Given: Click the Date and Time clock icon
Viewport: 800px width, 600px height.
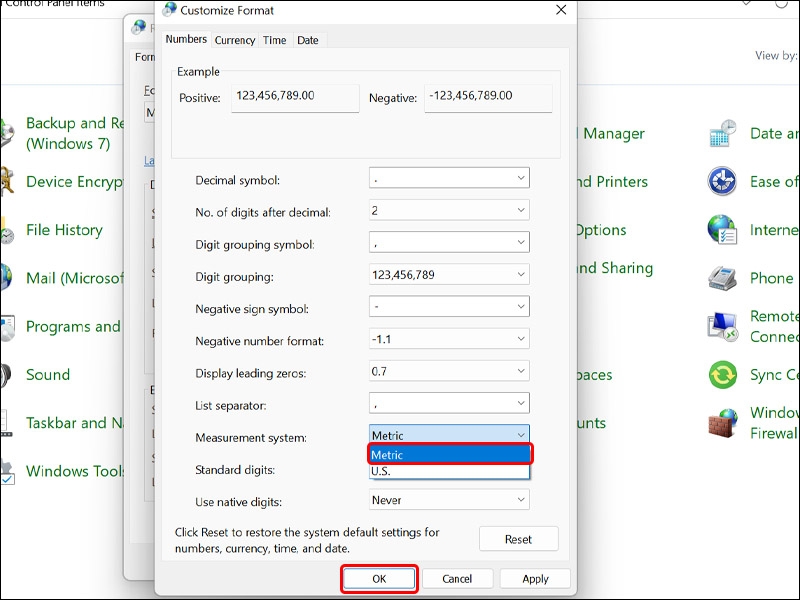Looking at the screenshot, I should (x=722, y=134).
